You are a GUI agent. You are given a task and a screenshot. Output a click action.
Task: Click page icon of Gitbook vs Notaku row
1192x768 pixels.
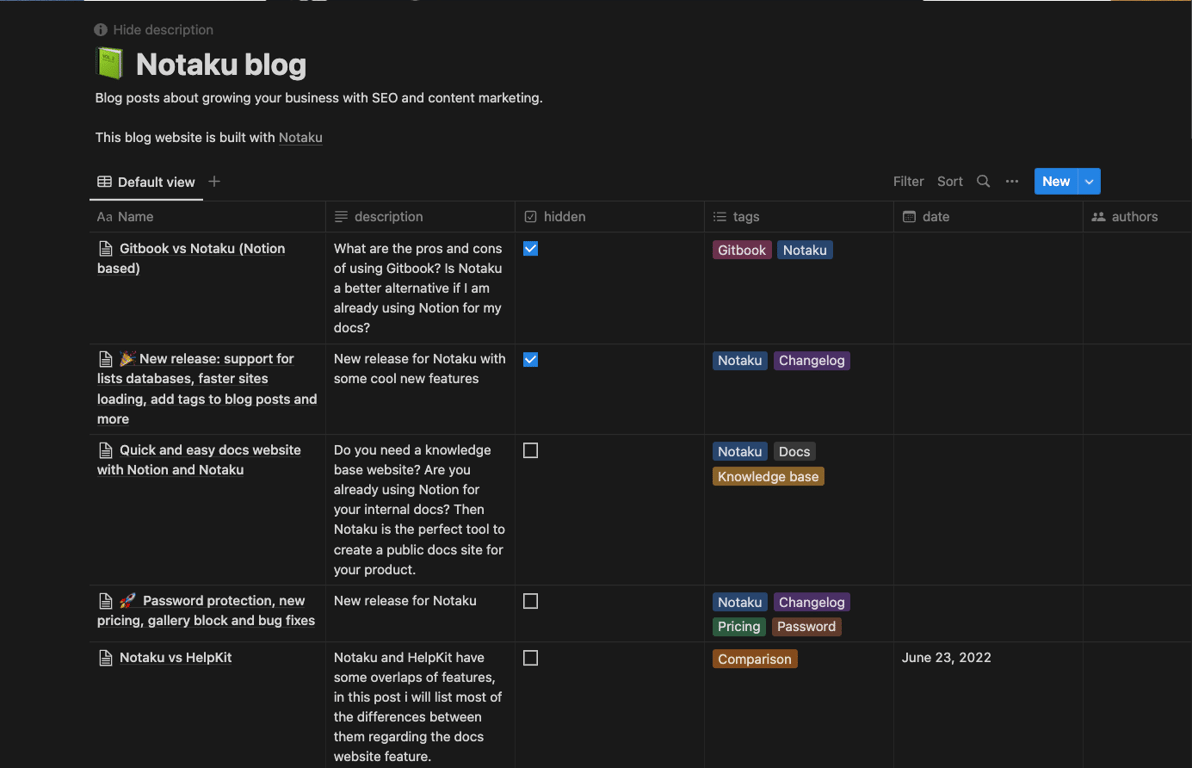[x=106, y=249]
